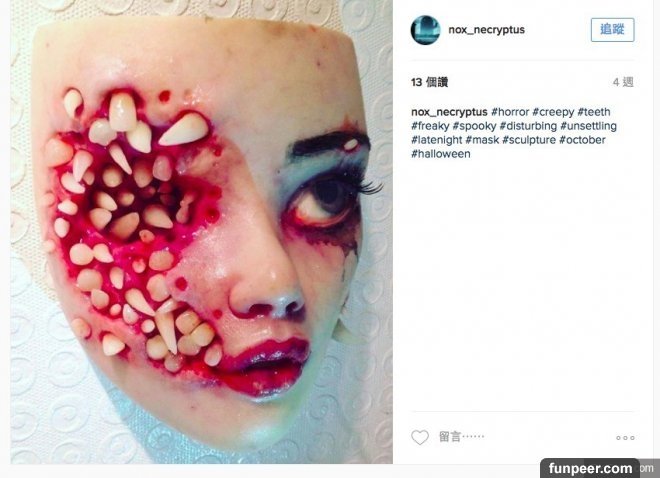
Task: Open the #creepy hashtag
Action: (553, 112)
